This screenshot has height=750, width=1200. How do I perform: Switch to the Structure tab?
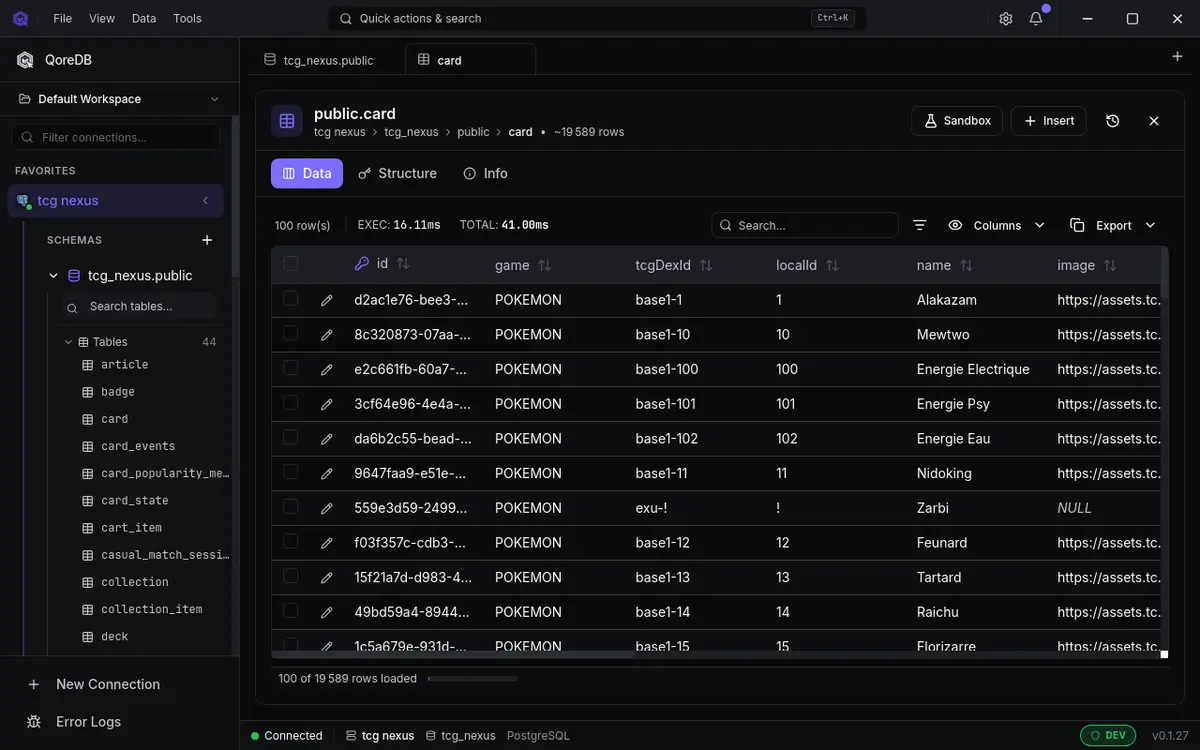pos(397,173)
